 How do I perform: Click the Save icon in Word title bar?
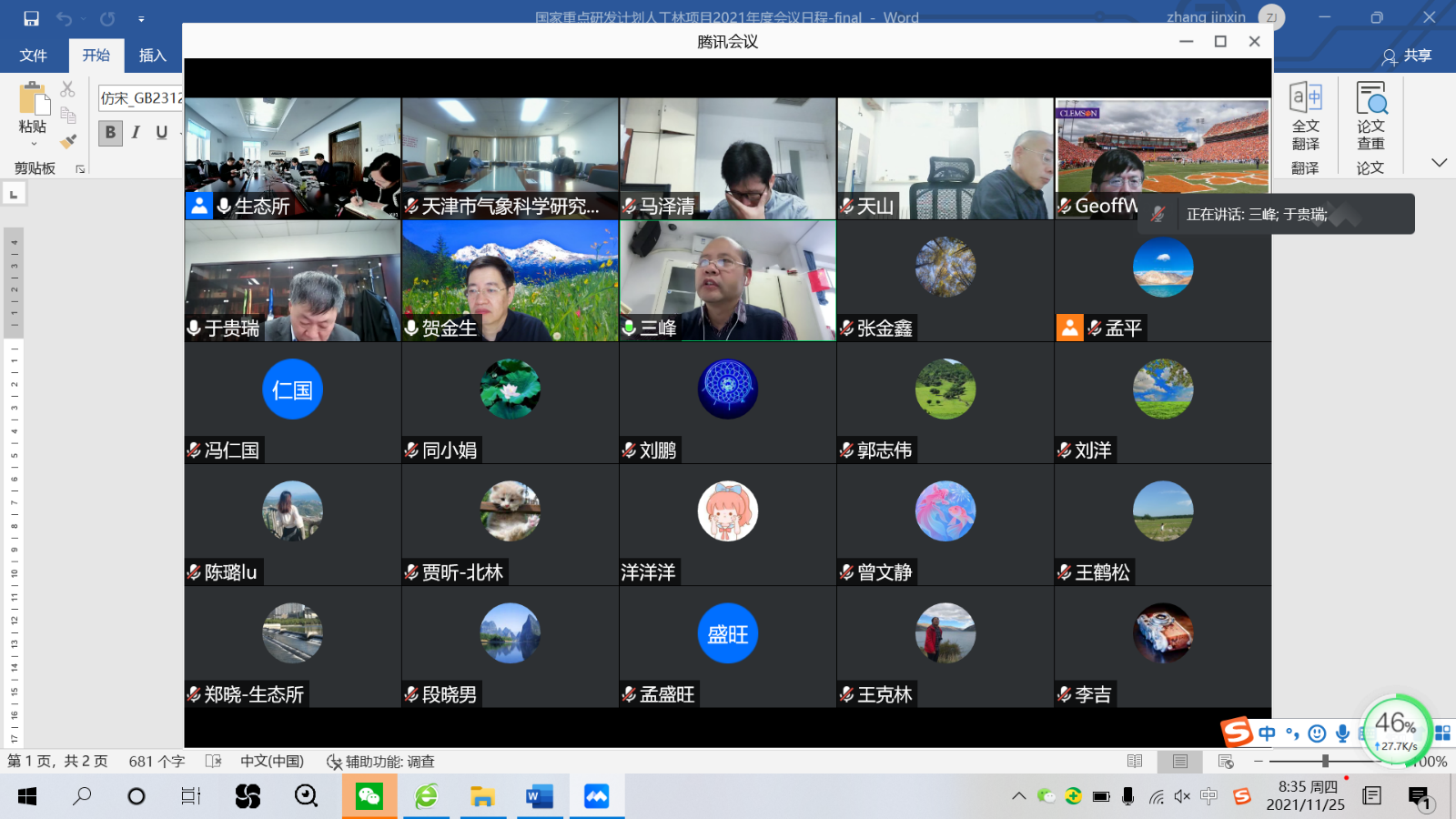31,18
